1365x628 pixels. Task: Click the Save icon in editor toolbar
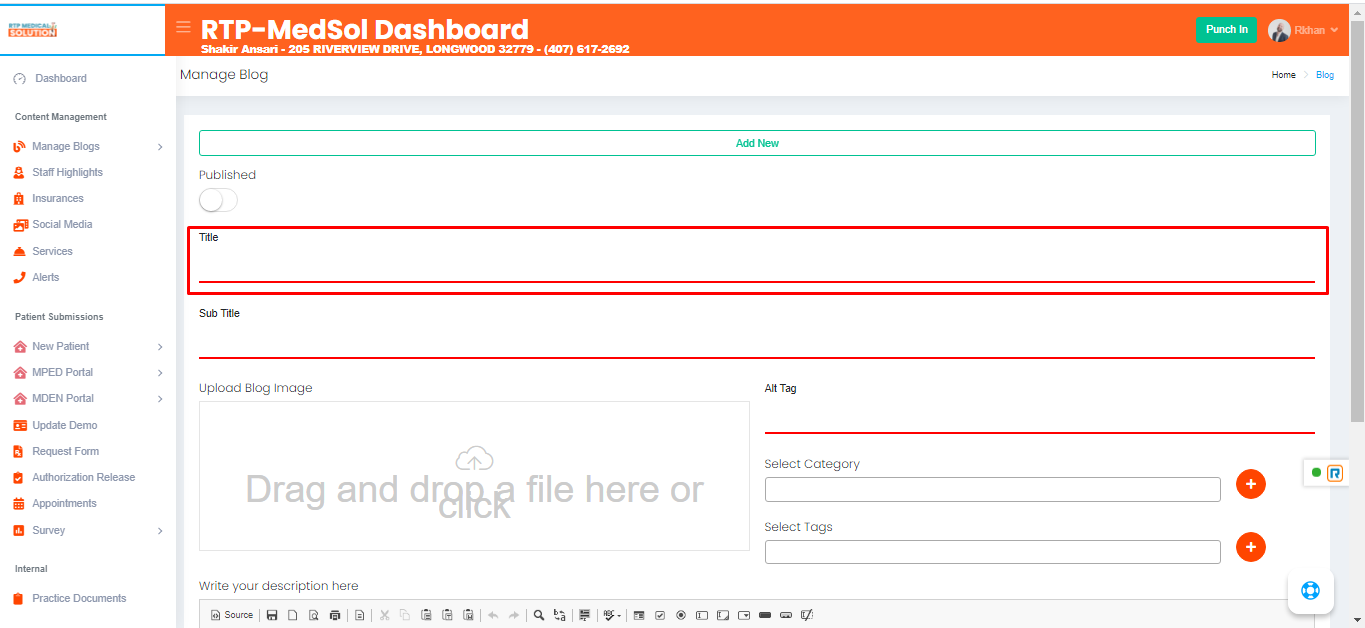click(272, 615)
